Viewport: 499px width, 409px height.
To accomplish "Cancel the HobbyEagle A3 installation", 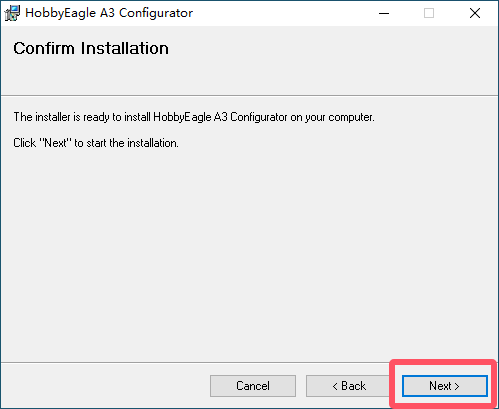I will [253, 386].
